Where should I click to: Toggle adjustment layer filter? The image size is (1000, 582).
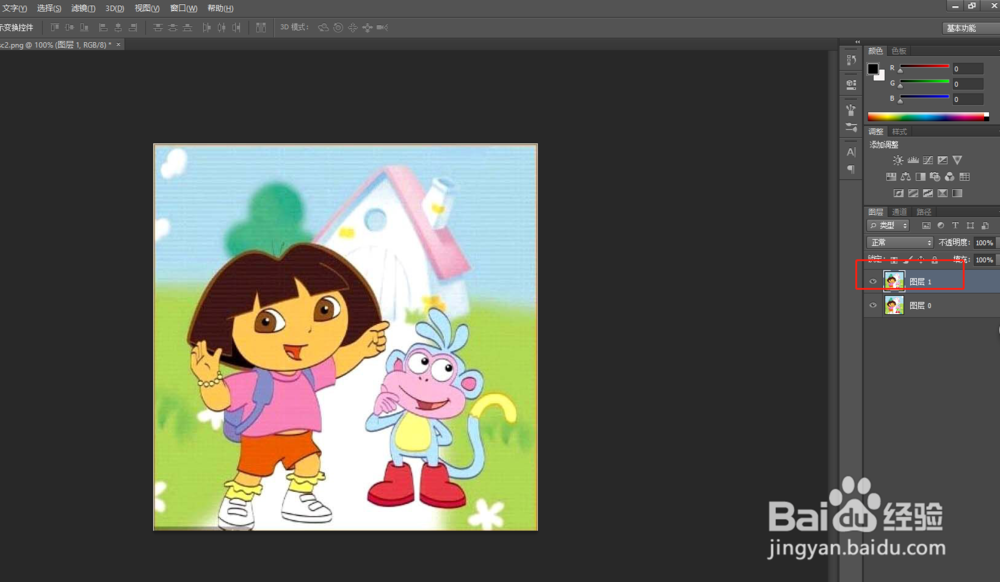941,226
